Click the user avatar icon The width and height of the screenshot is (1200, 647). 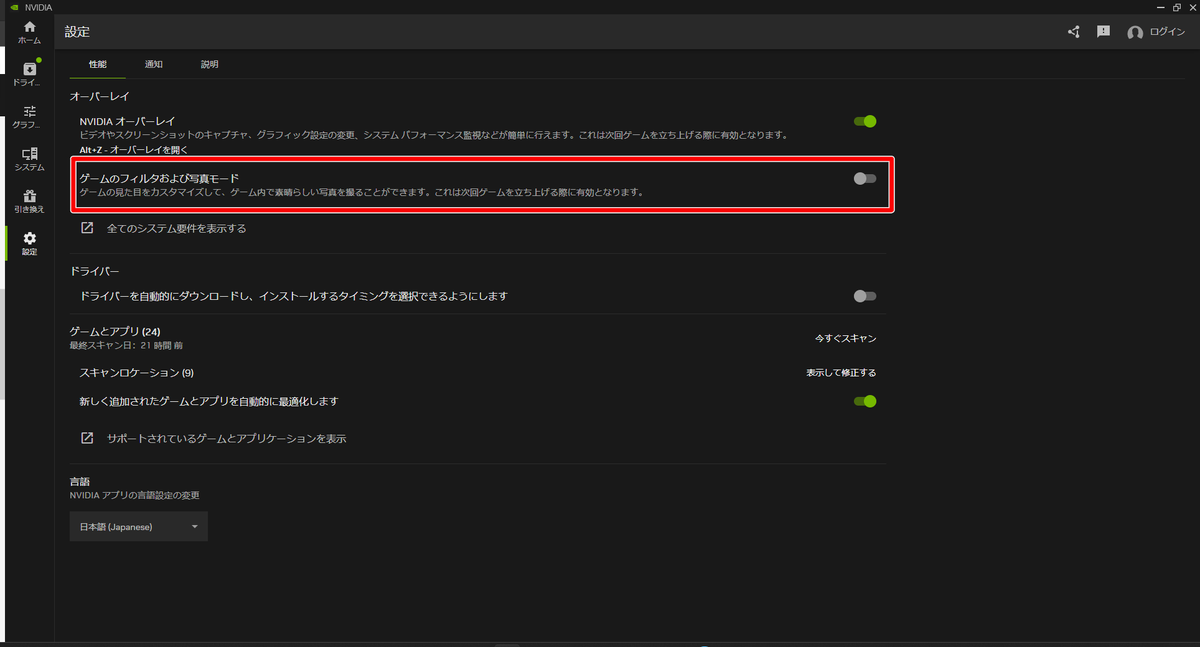click(x=1134, y=33)
